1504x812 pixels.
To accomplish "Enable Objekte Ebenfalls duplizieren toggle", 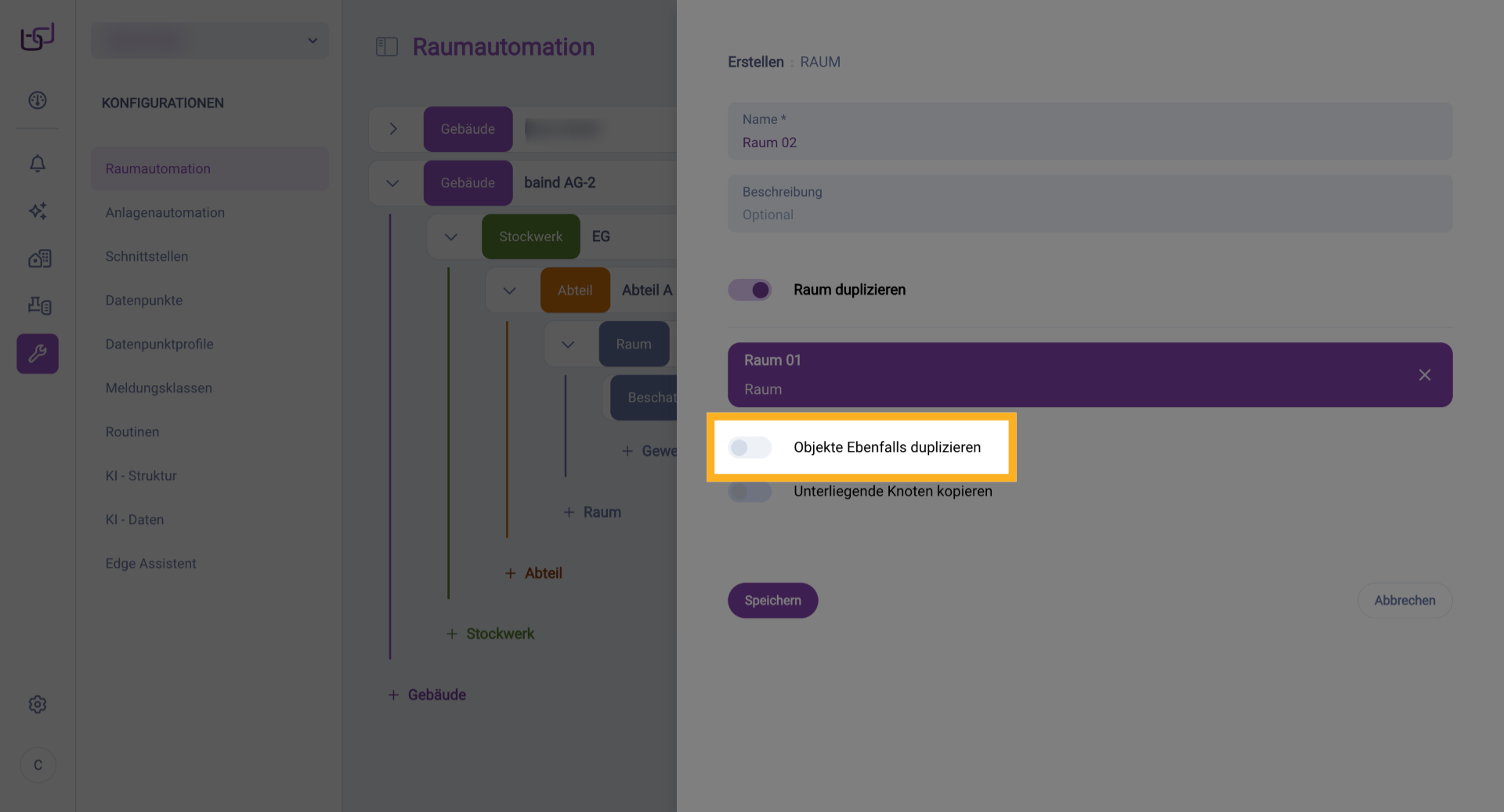I will 750,447.
